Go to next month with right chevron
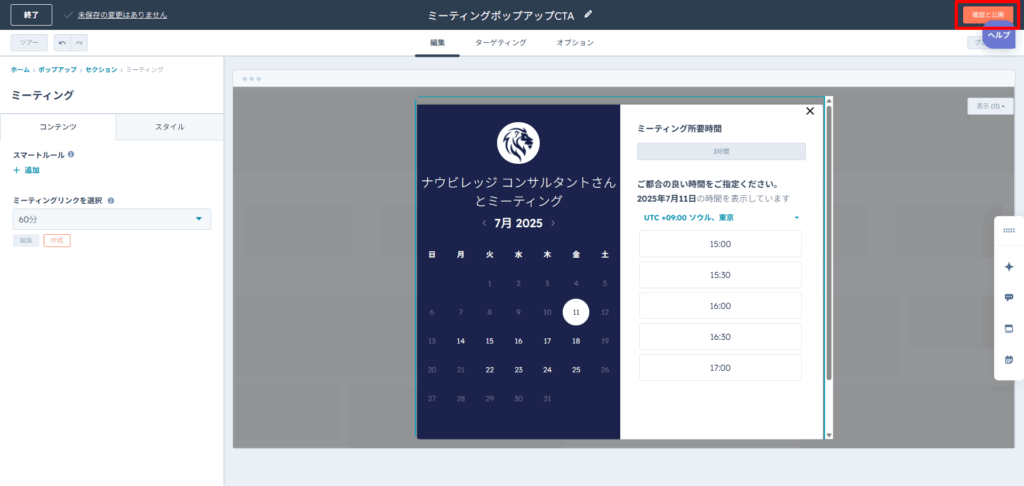Screen dimensions: 1024x486 553,223
